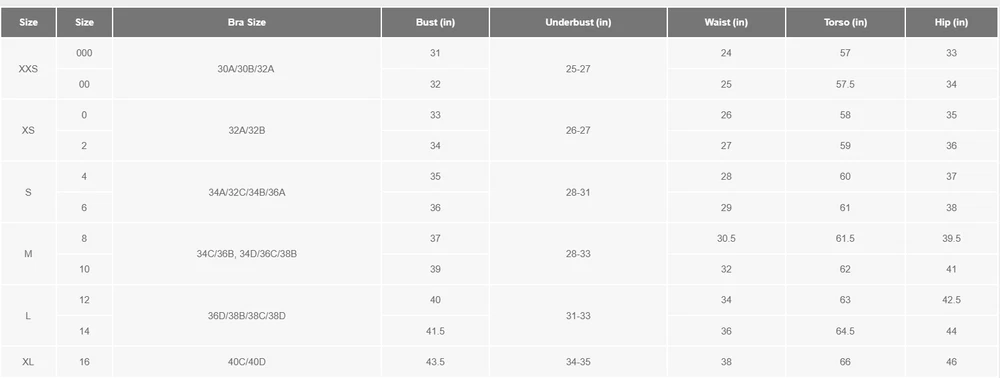Select the Hip (in) header cell

951,22
